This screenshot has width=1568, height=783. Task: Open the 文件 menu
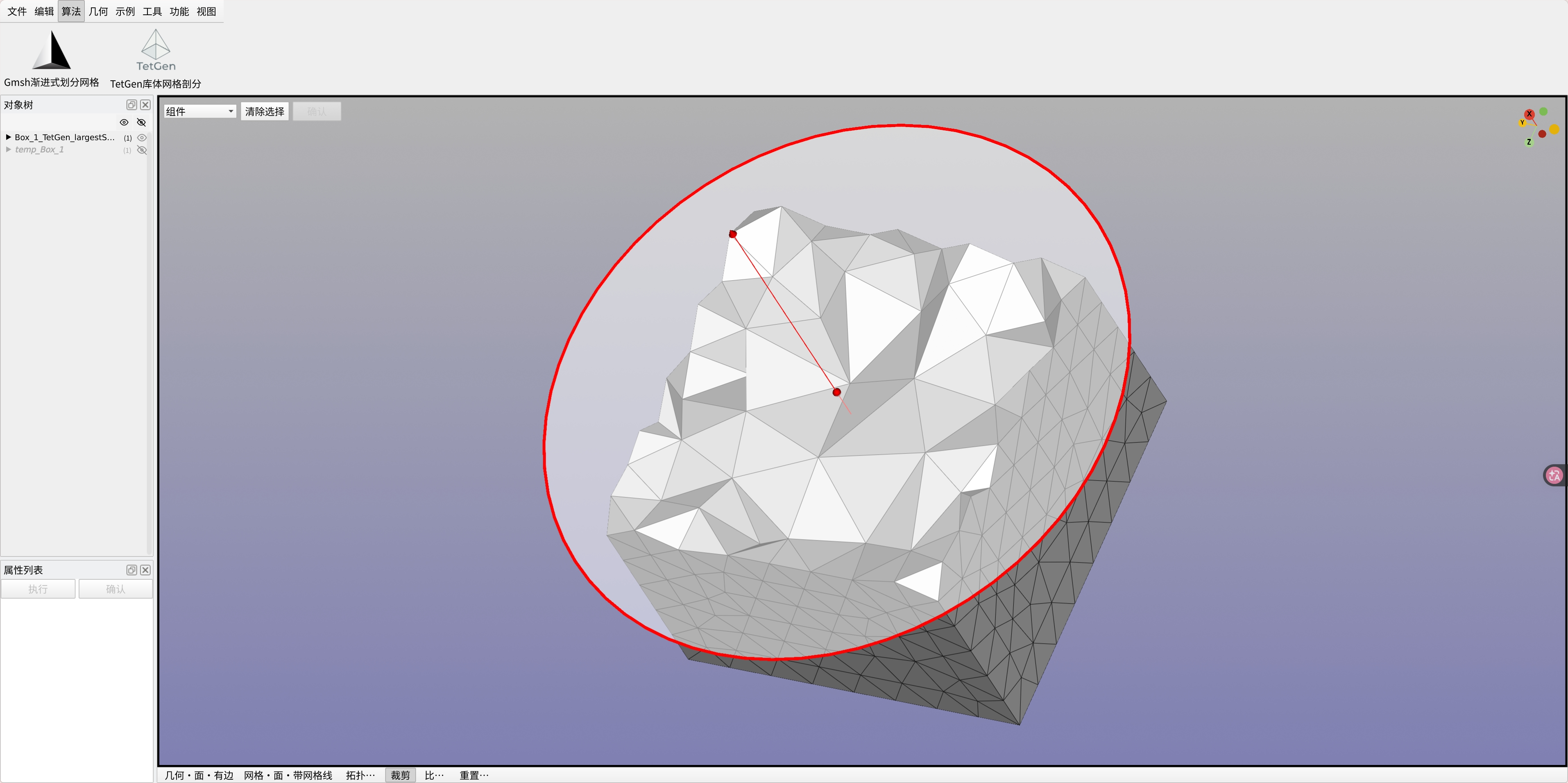click(17, 11)
